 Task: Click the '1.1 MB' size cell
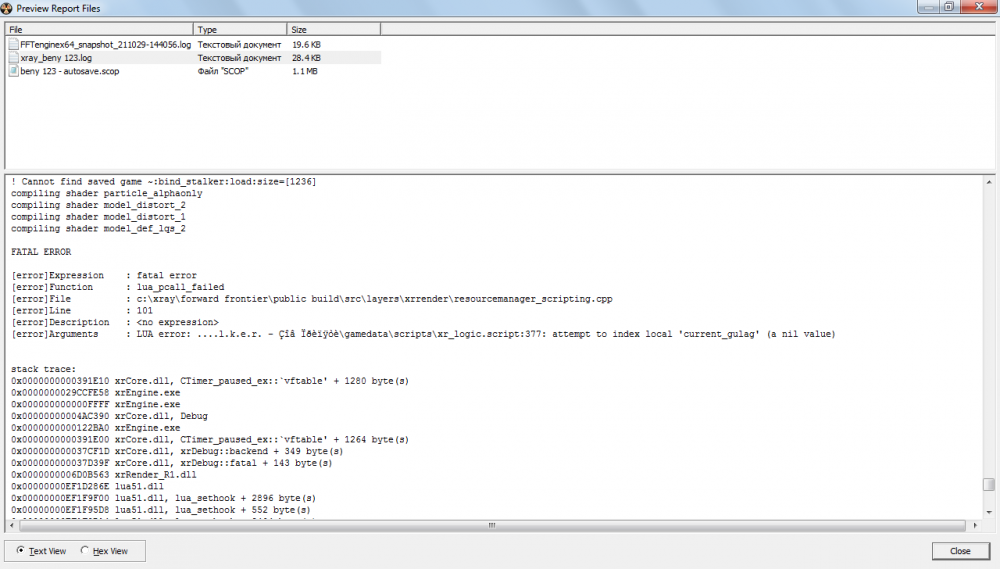coord(304,71)
